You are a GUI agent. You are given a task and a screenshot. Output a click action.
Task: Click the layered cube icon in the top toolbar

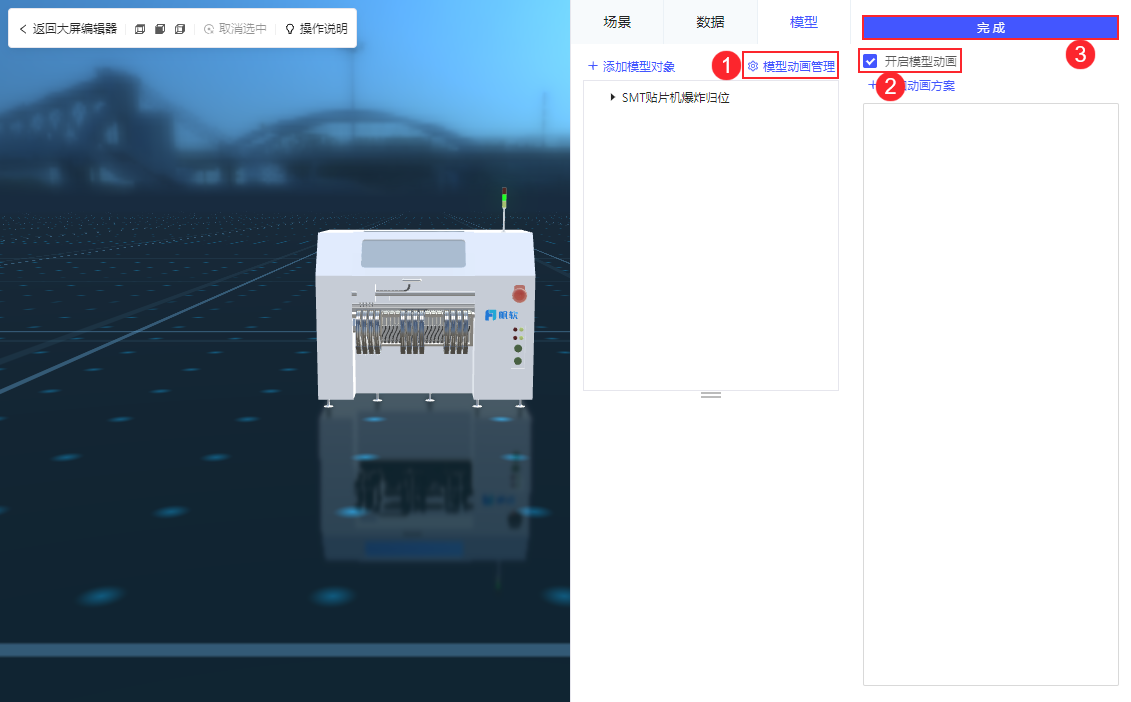(179, 29)
